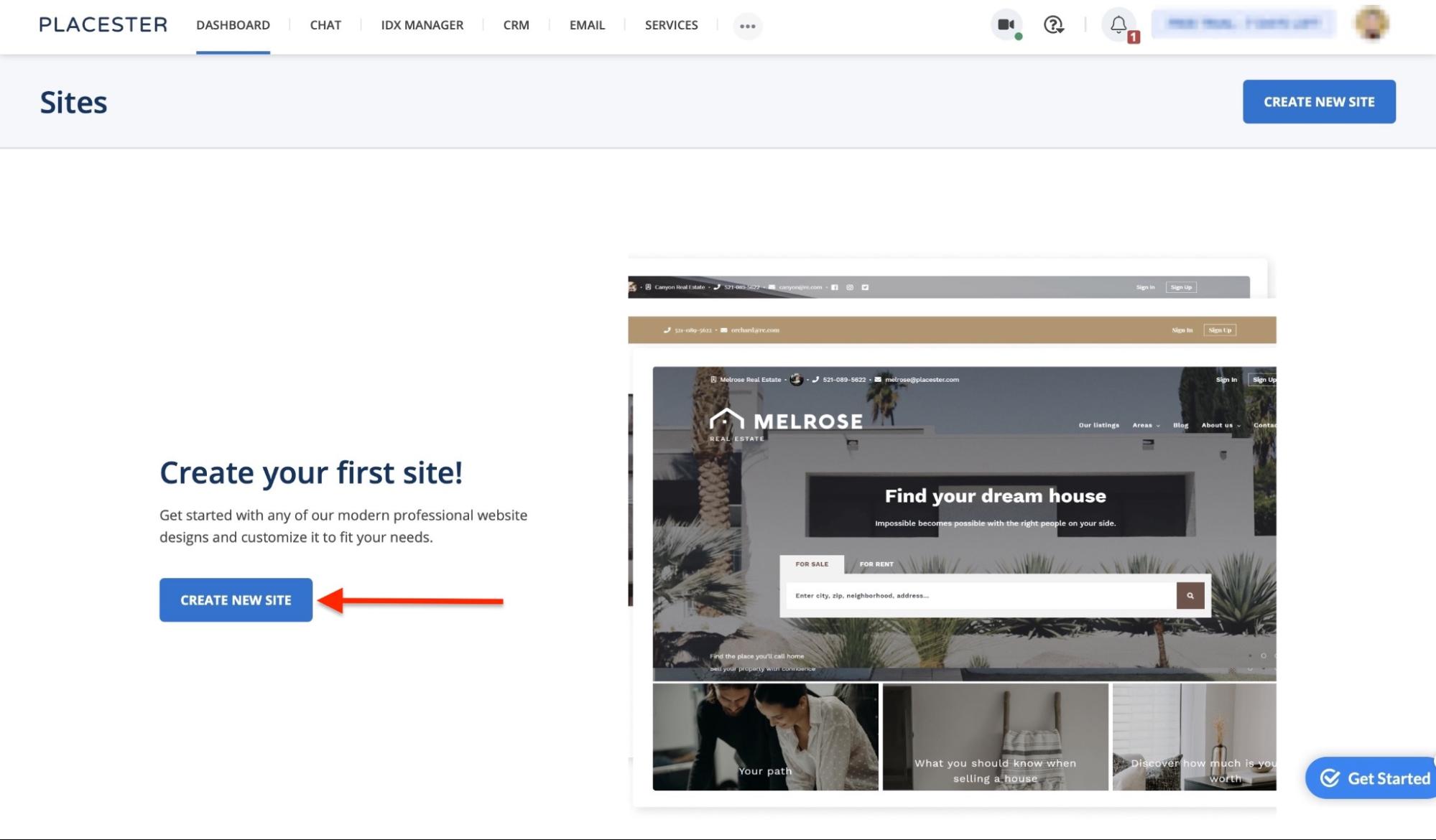
Task: Click the search magnifier in the property search bar
Action: [1190, 595]
